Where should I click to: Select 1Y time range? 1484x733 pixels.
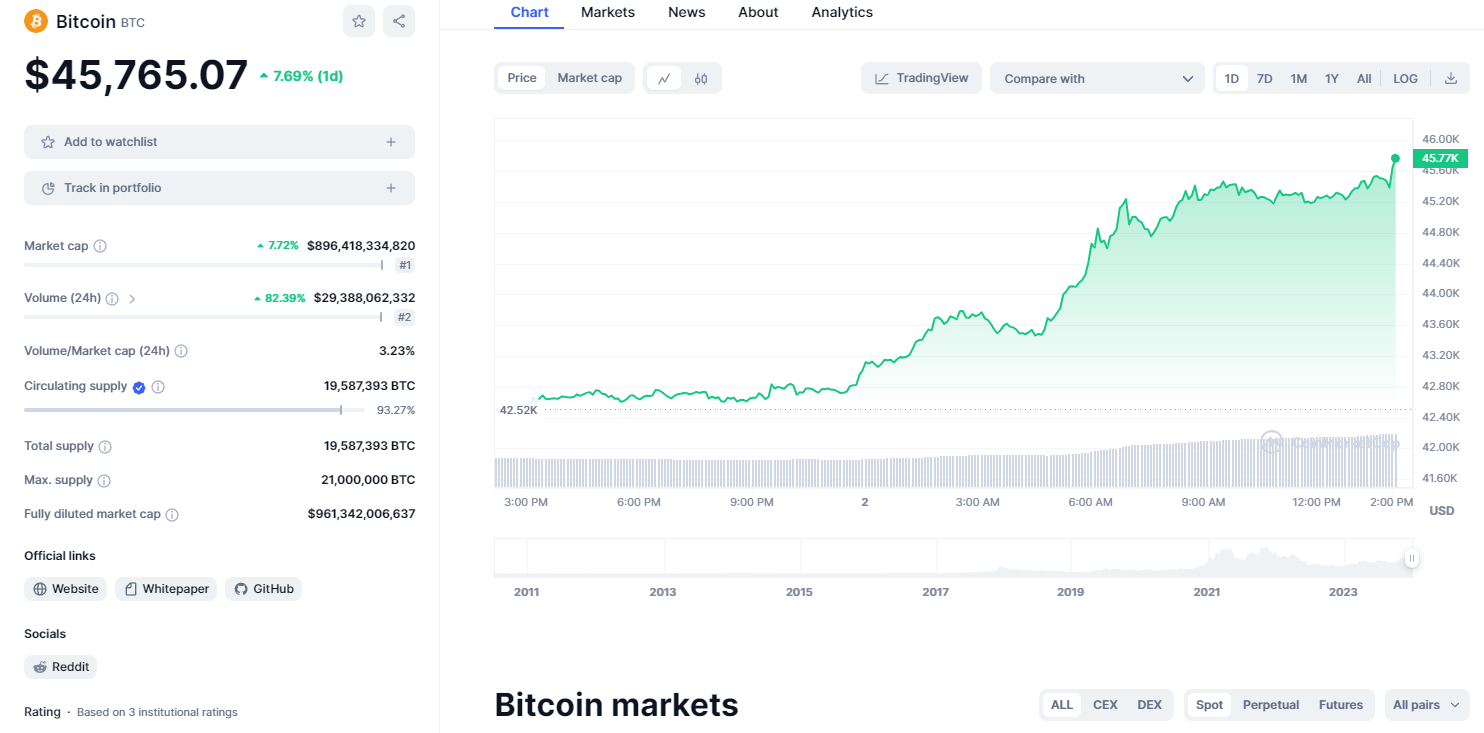point(1332,78)
